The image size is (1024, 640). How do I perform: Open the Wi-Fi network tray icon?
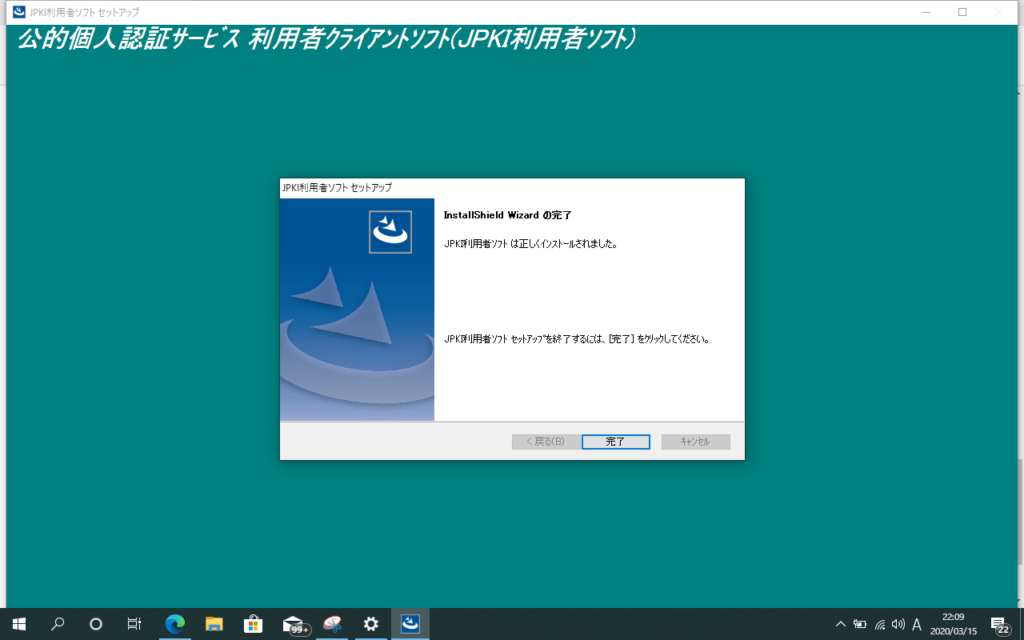click(x=880, y=624)
